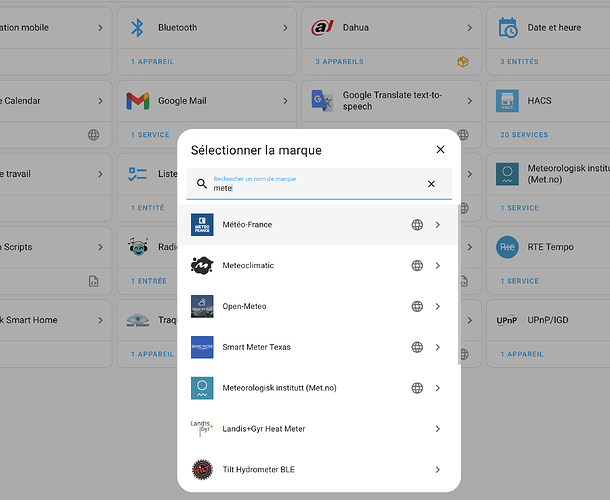
Task: Open Google Mail card chevron
Action: tap(285, 101)
